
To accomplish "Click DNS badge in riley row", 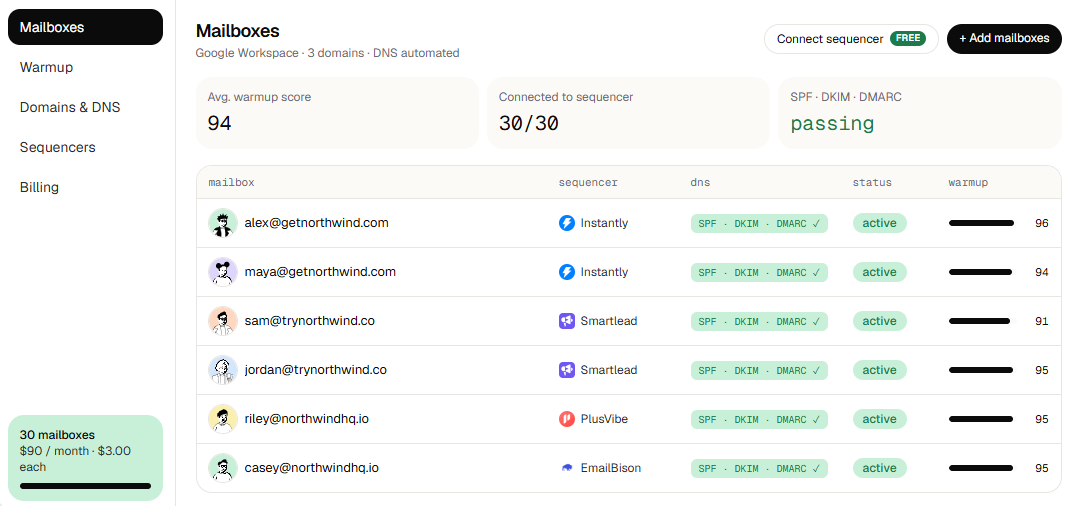I will (x=759, y=420).
